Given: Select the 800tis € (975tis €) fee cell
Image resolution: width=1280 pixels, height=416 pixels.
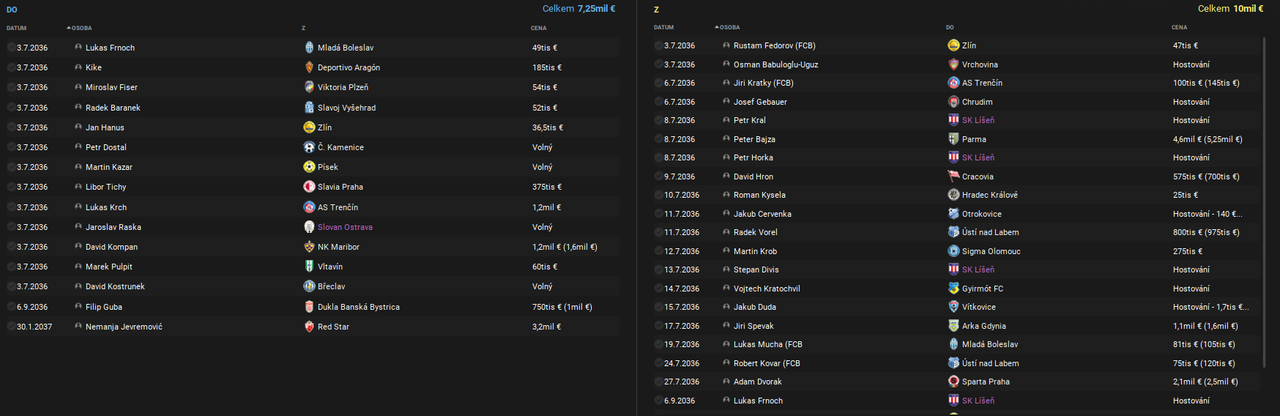Looking at the screenshot, I should click(x=1206, y=232).
